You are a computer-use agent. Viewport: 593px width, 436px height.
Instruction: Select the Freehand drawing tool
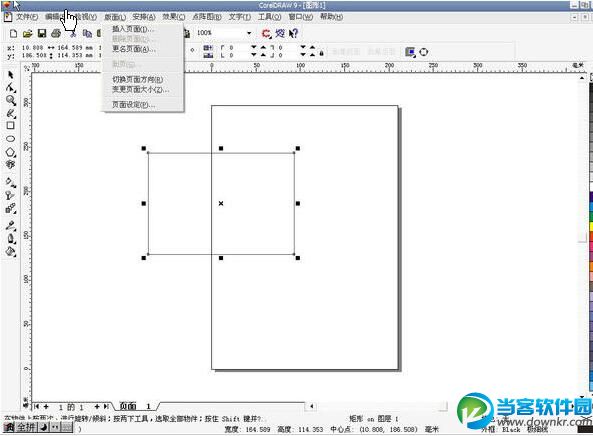(11, 113)
